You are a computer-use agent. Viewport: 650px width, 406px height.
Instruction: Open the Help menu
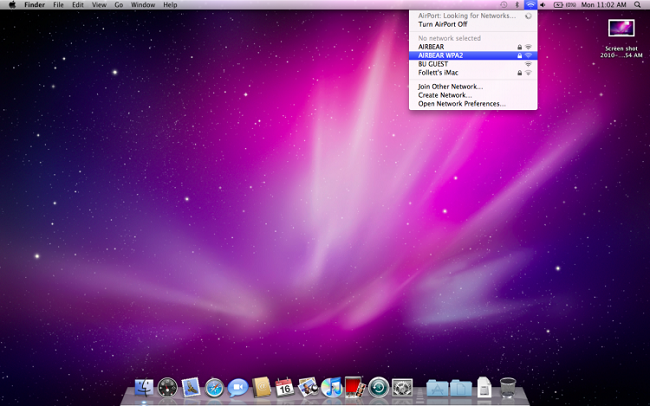[x=170, y=5]
